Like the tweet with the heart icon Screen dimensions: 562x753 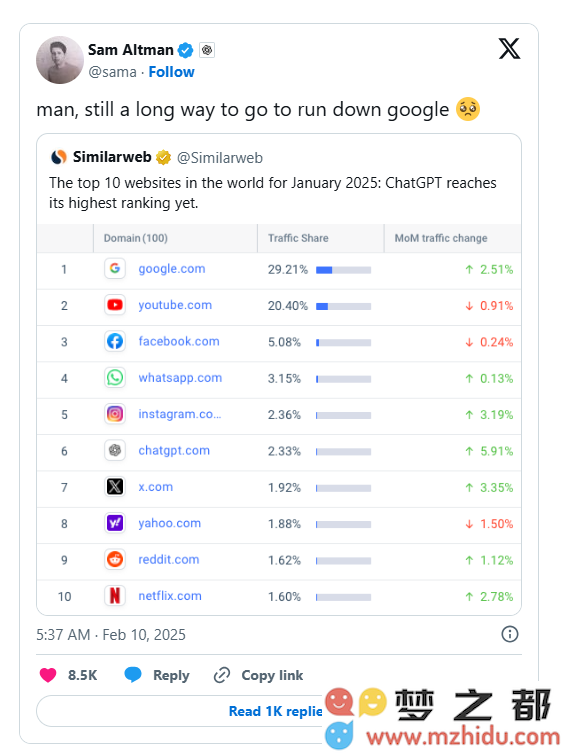[x=48, y=675]
